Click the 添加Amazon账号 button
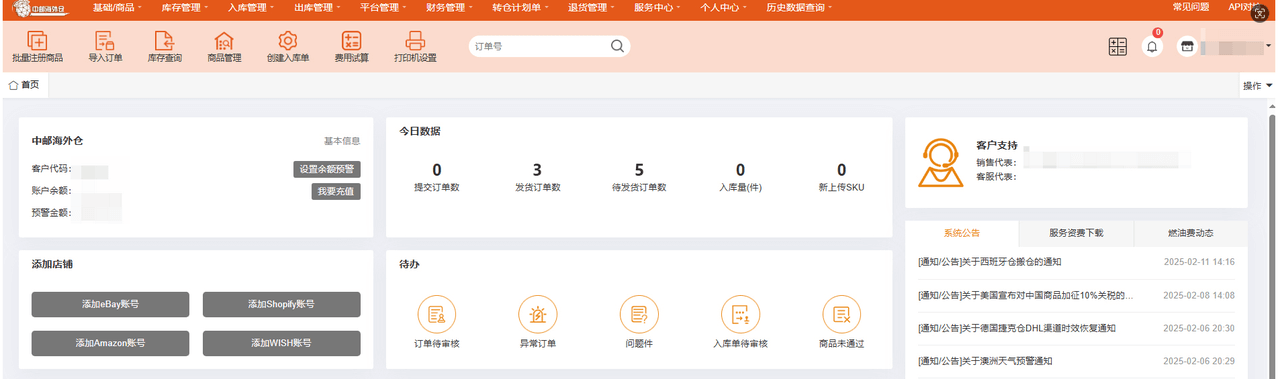Screen dimensions: 1280x379 [x=110, y=343]
